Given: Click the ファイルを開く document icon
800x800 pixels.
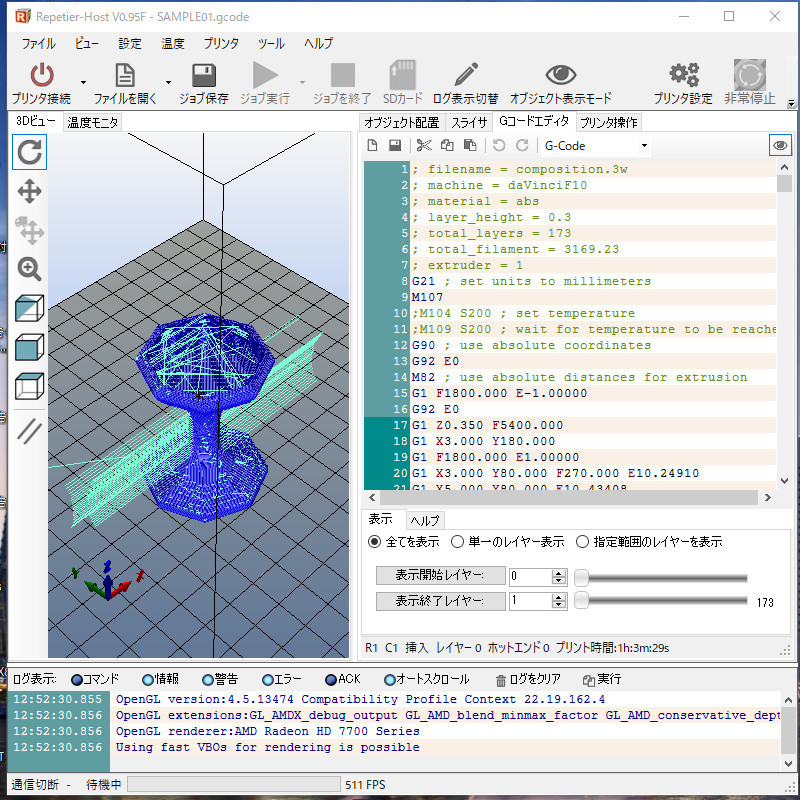Looking at the screenshot, I should [x=125, y=76].
